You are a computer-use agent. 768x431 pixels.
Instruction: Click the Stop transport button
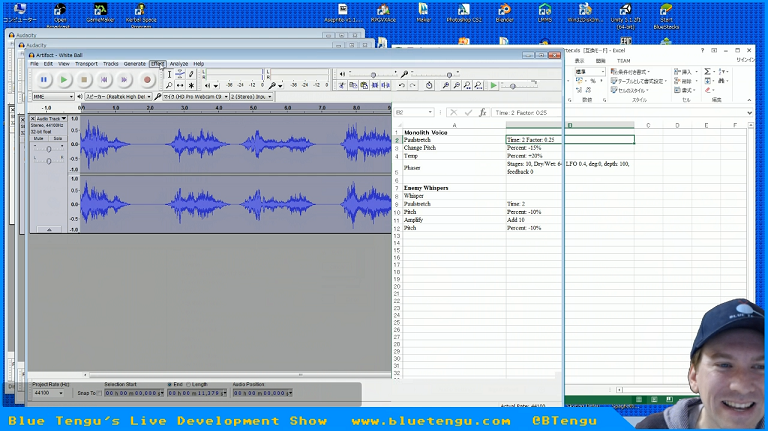pos(84,79)
